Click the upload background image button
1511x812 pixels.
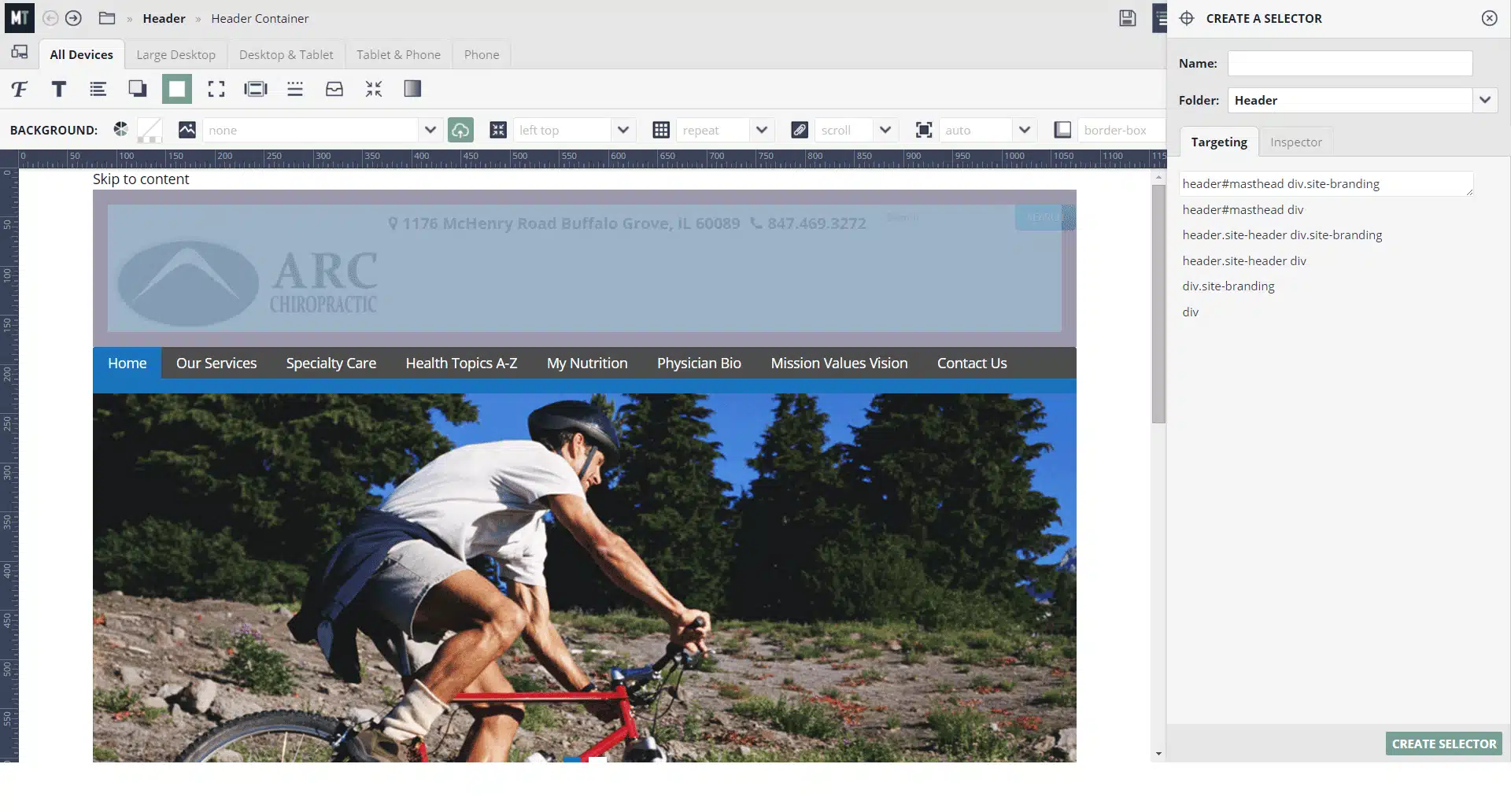[x=460, y=130]
